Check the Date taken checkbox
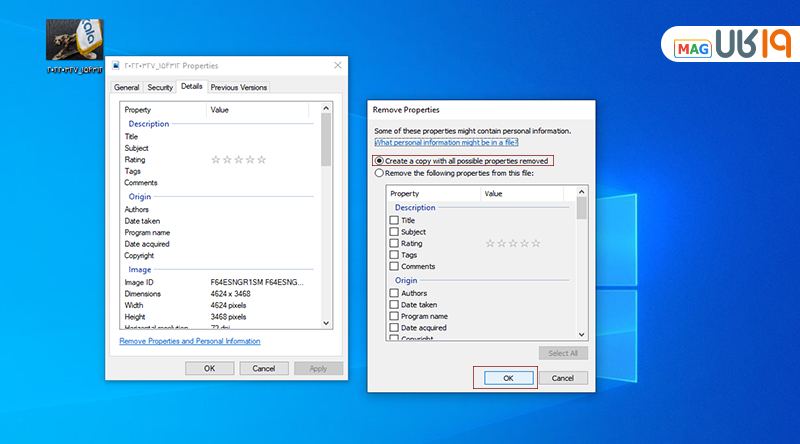 point(394,305)
